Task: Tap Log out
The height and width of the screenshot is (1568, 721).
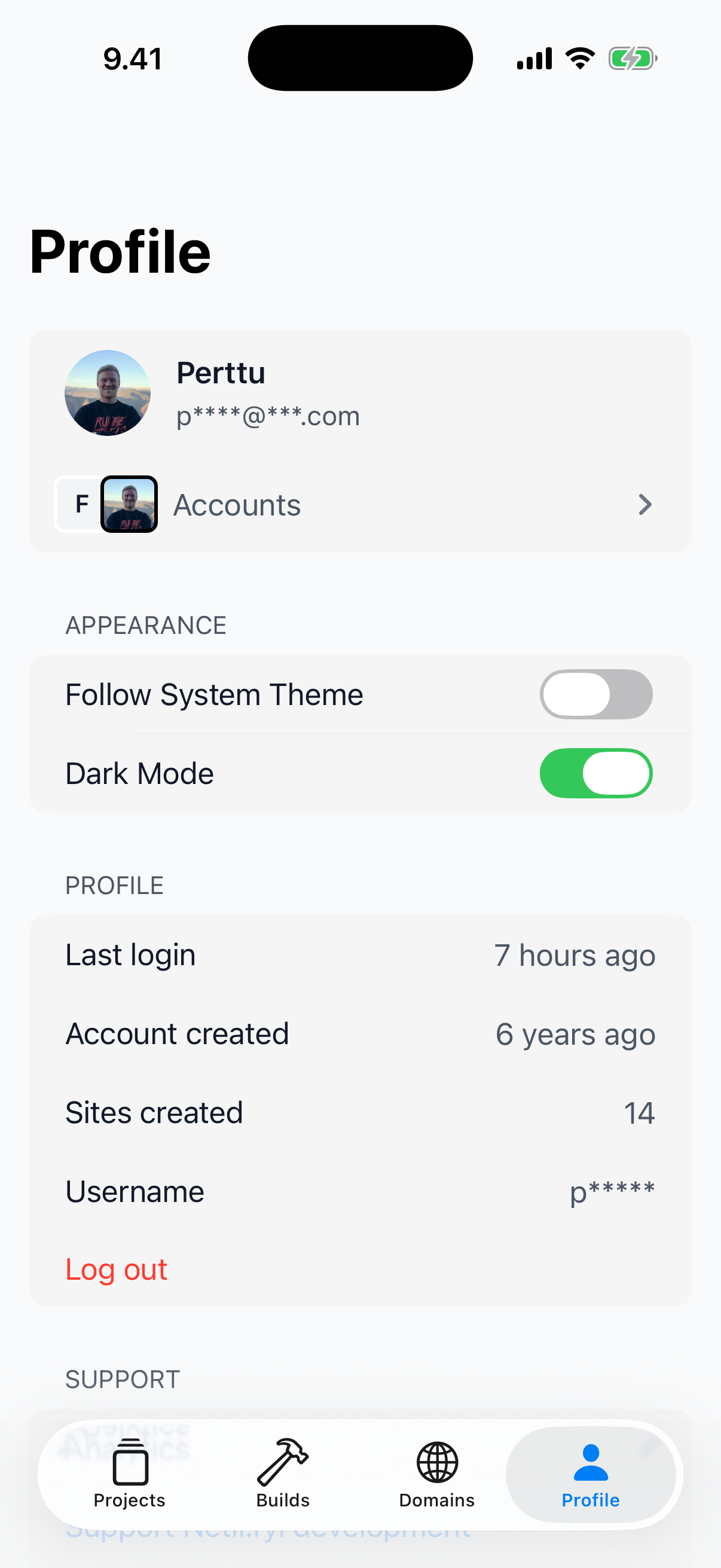Action: [x=115, y=1269]
